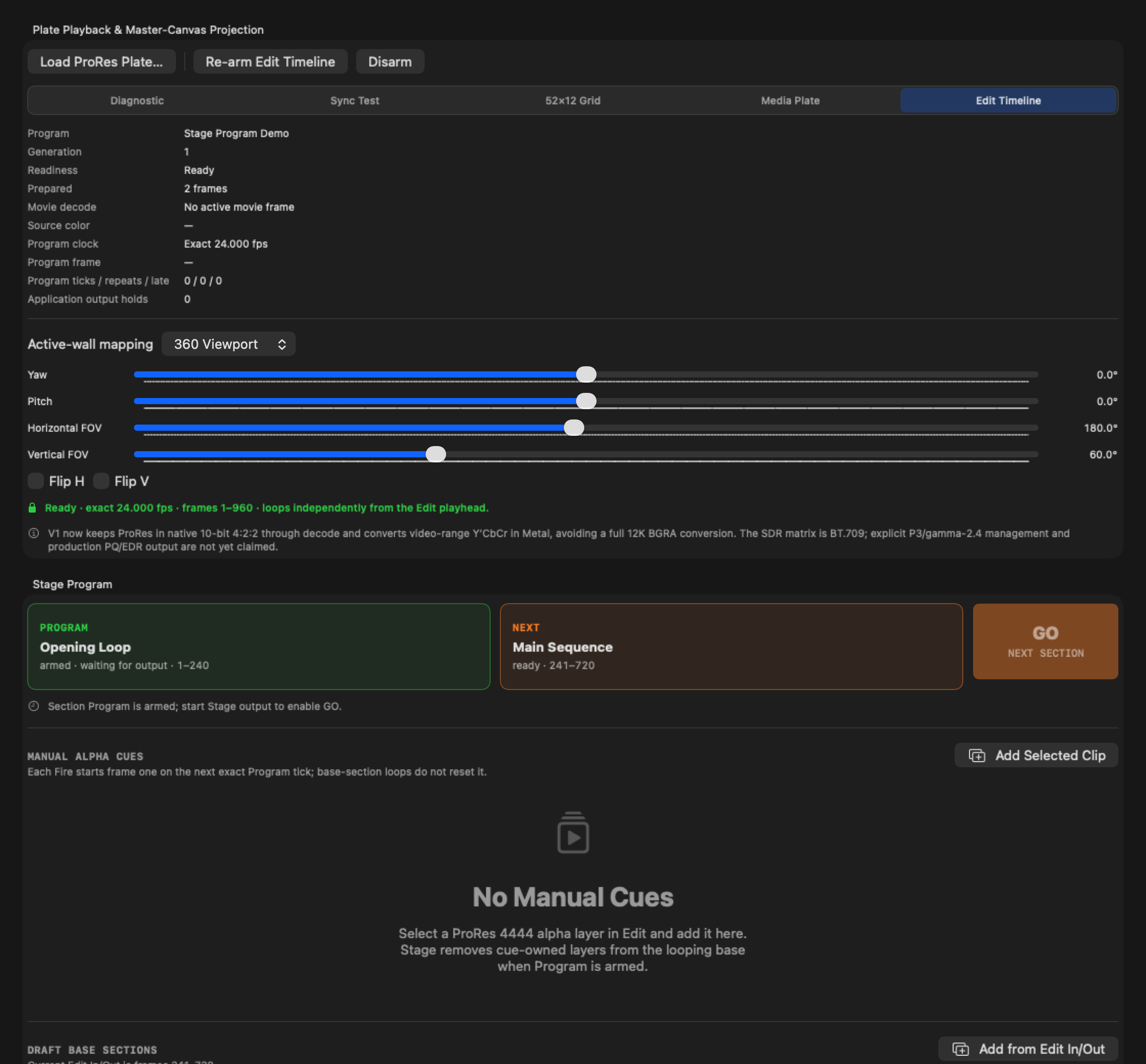
Task: Click the 180.0° Horizontal FOV readout
Action: pos(1100,428)
